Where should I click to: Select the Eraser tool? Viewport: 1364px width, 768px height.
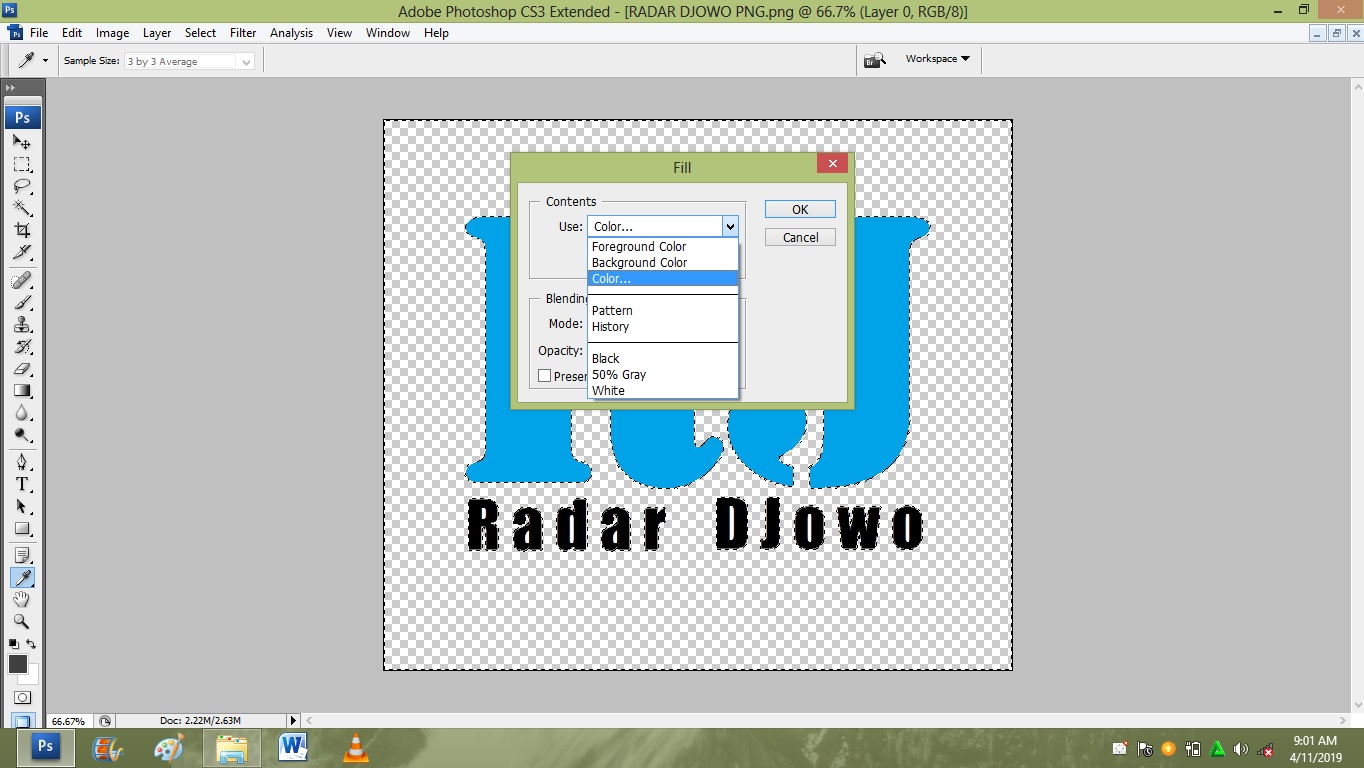click(22, 368)
